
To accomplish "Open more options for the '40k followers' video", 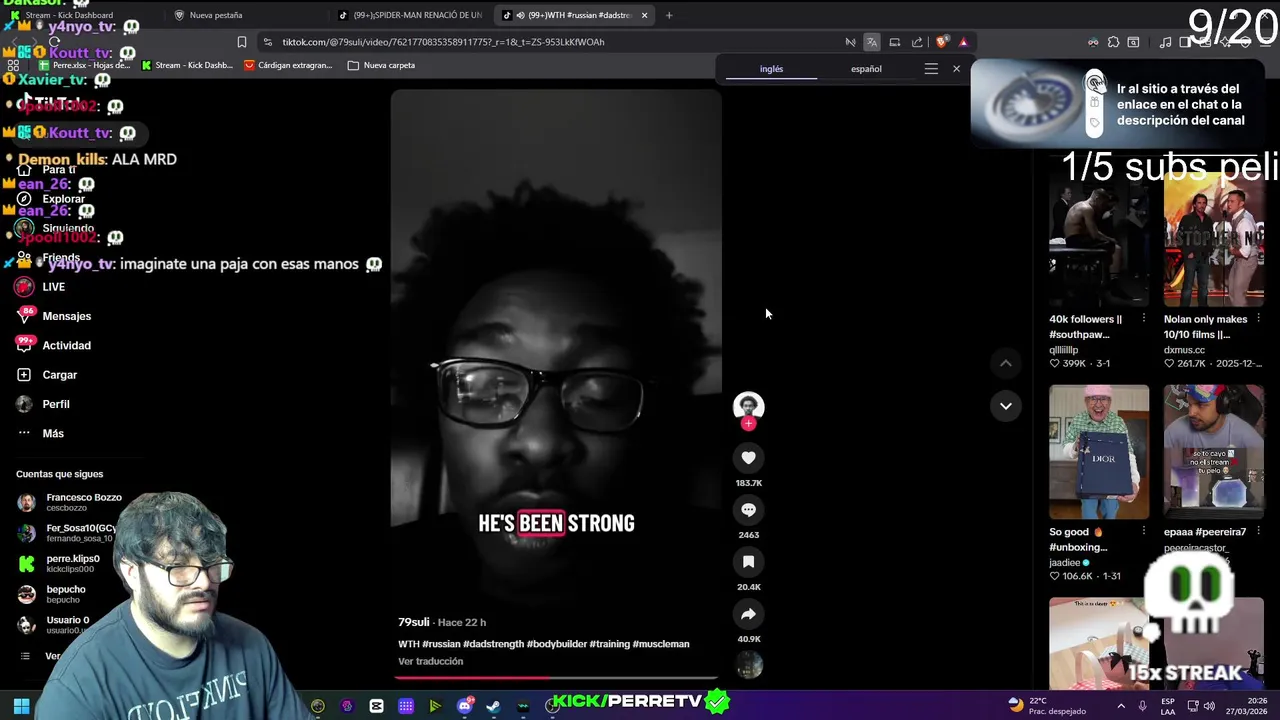I will (1143, 319).
